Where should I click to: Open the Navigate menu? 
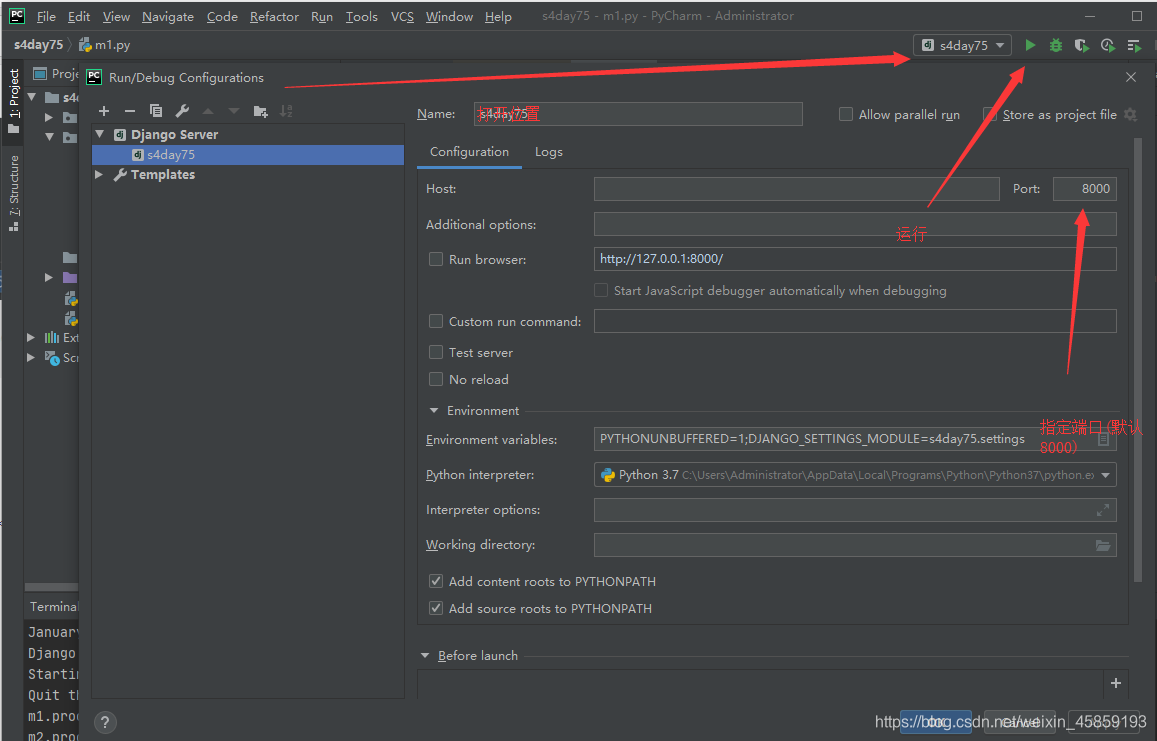[x=167, y=16]
